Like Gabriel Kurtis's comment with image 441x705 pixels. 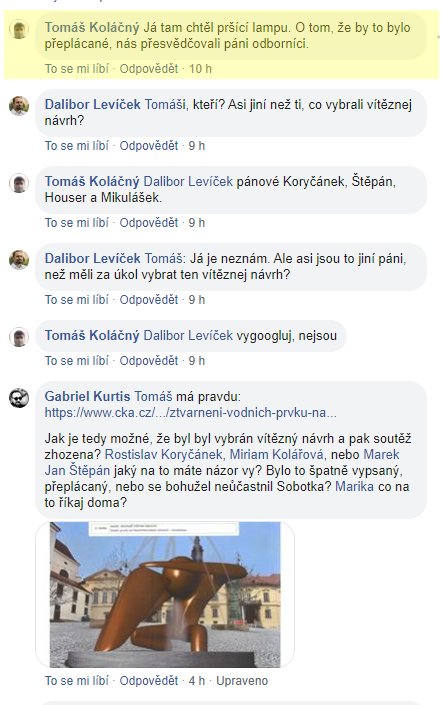click(76, 681)
